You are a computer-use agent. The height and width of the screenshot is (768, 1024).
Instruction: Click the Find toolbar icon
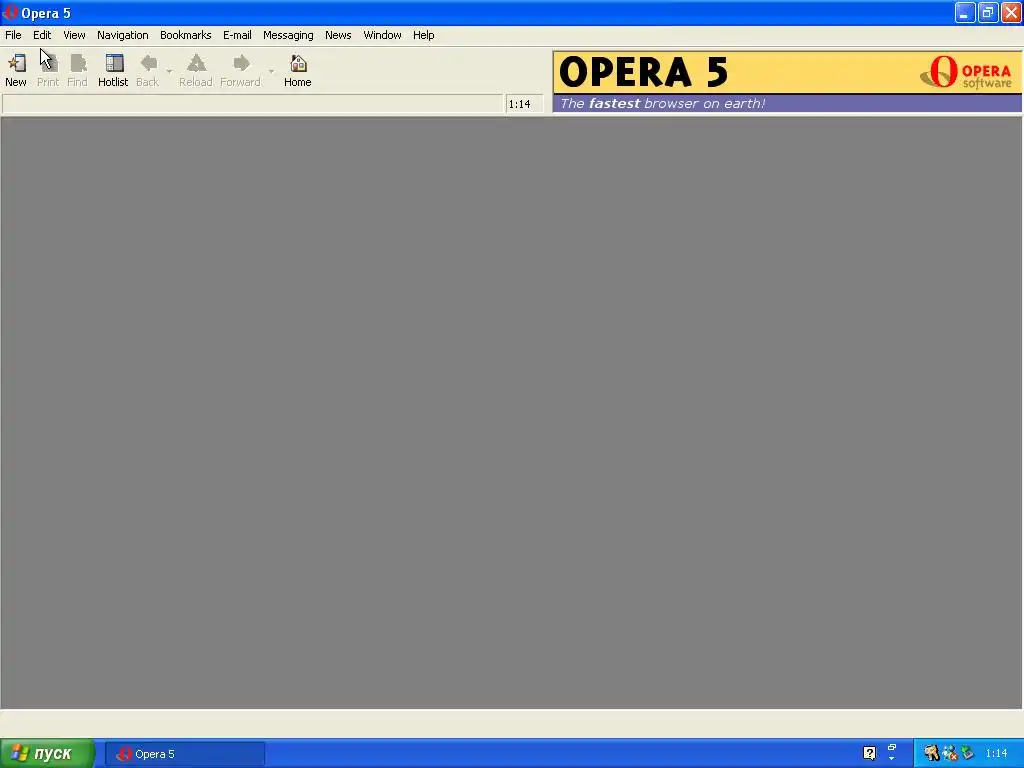77,70
